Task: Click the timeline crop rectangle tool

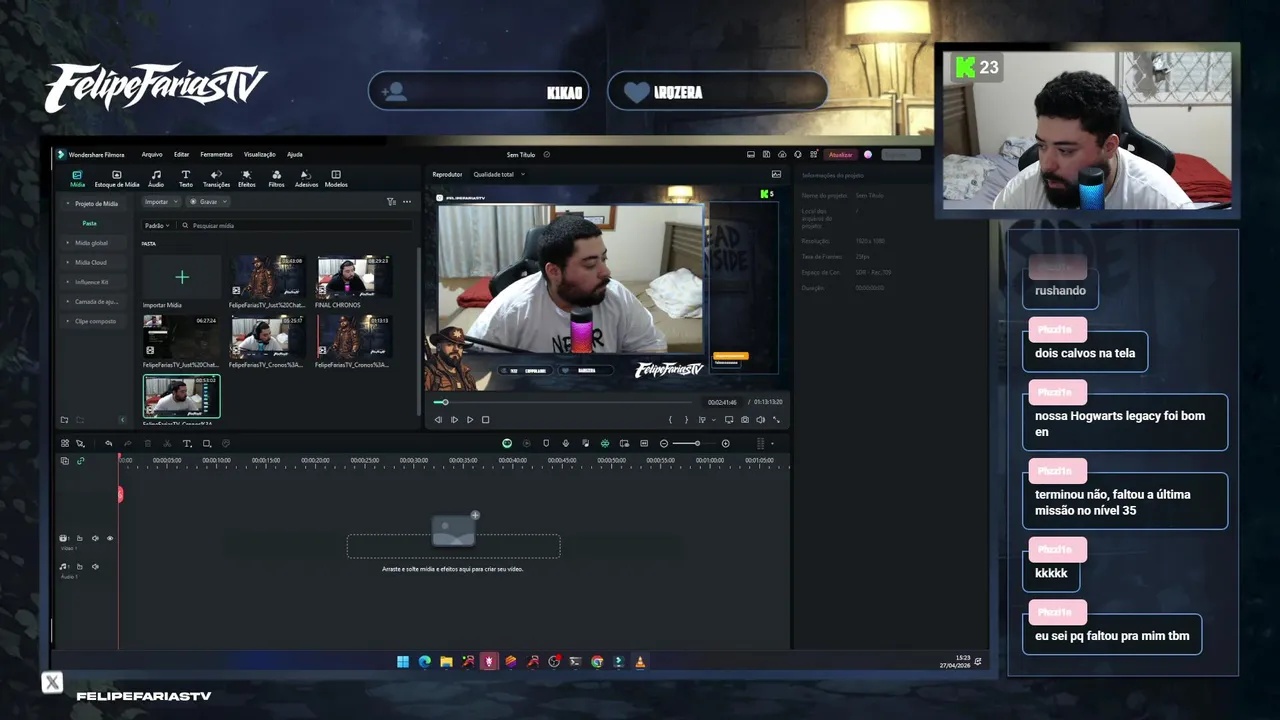Action: pos(207,444)
